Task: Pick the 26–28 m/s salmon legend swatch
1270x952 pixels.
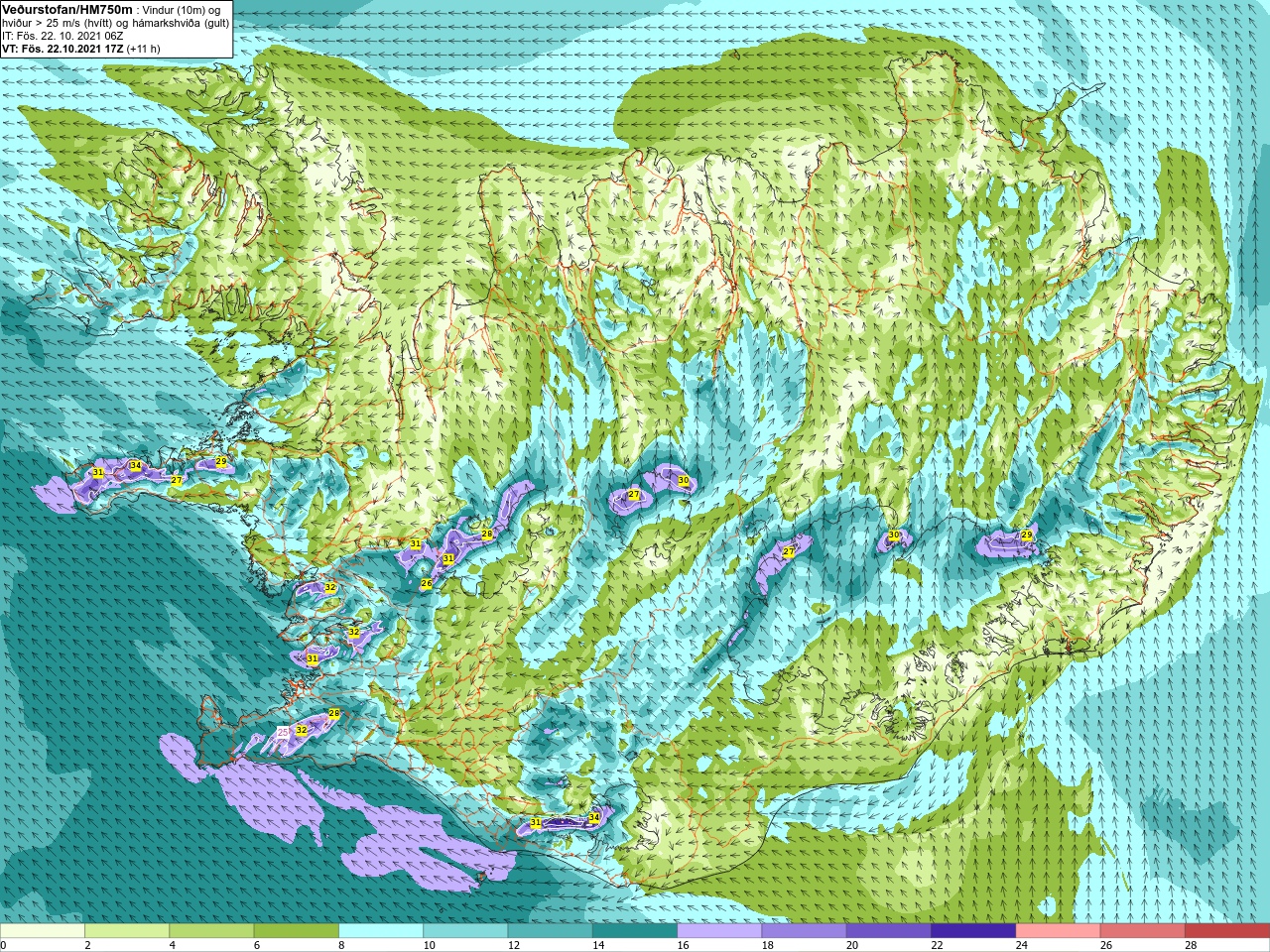Action: coord(1142,931)
